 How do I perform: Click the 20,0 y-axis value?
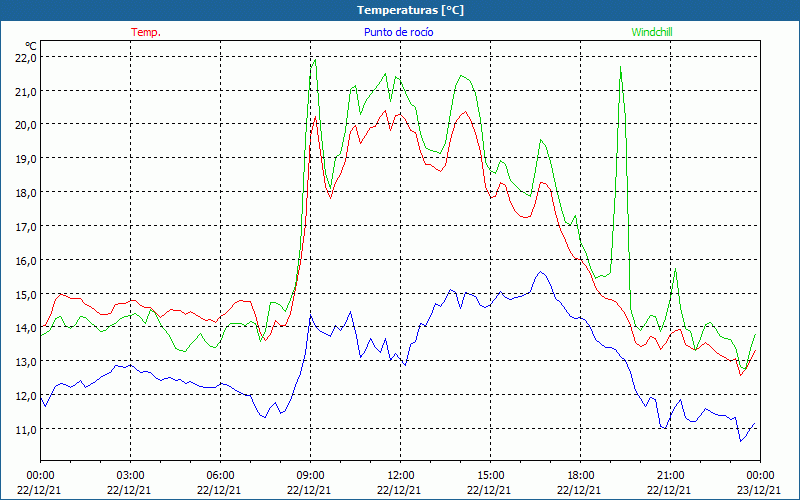[26, 126]
